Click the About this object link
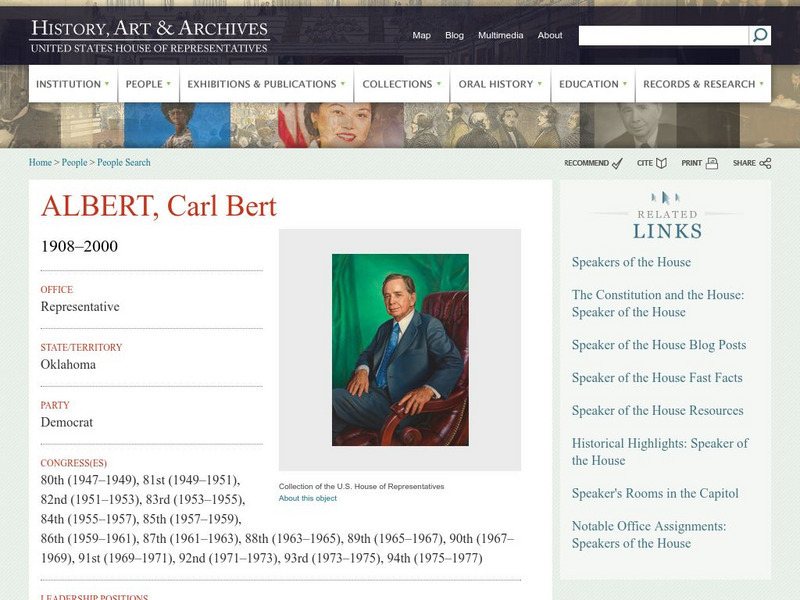Screen dimensions: 800x600 (308, 498)
